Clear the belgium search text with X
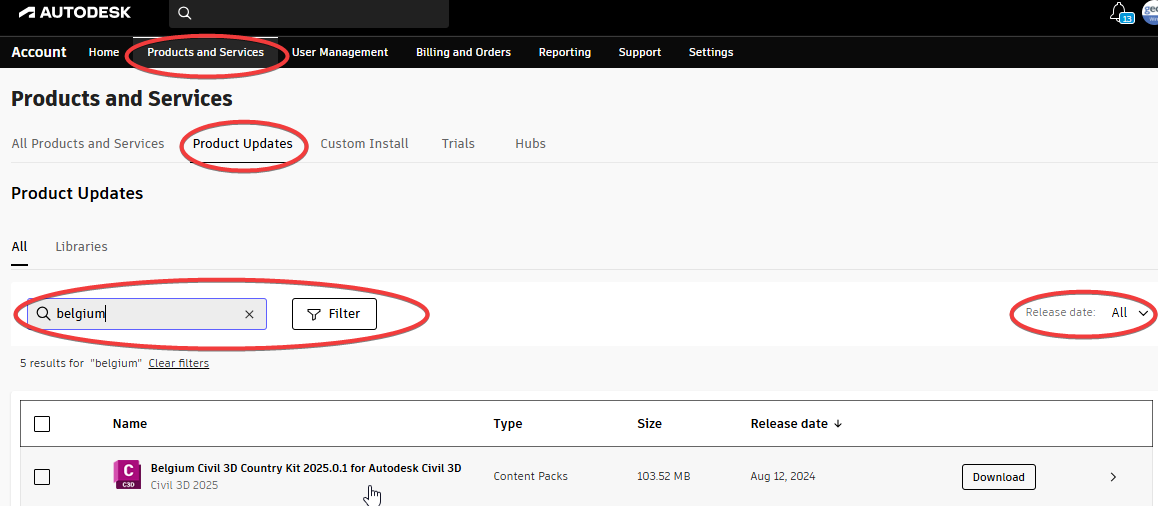This screenshot has width=1158, height=506. pos(249,315)
